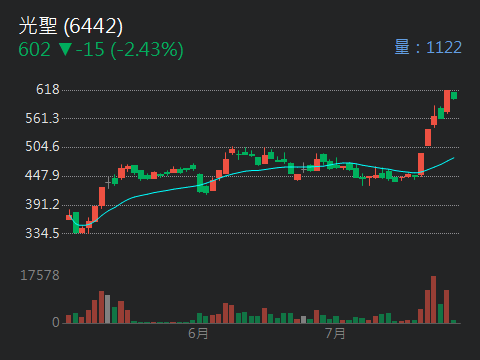Click the percent change (-2.43%)
Image resolution: width=480 pixels, height=360 pixels.
147,51
